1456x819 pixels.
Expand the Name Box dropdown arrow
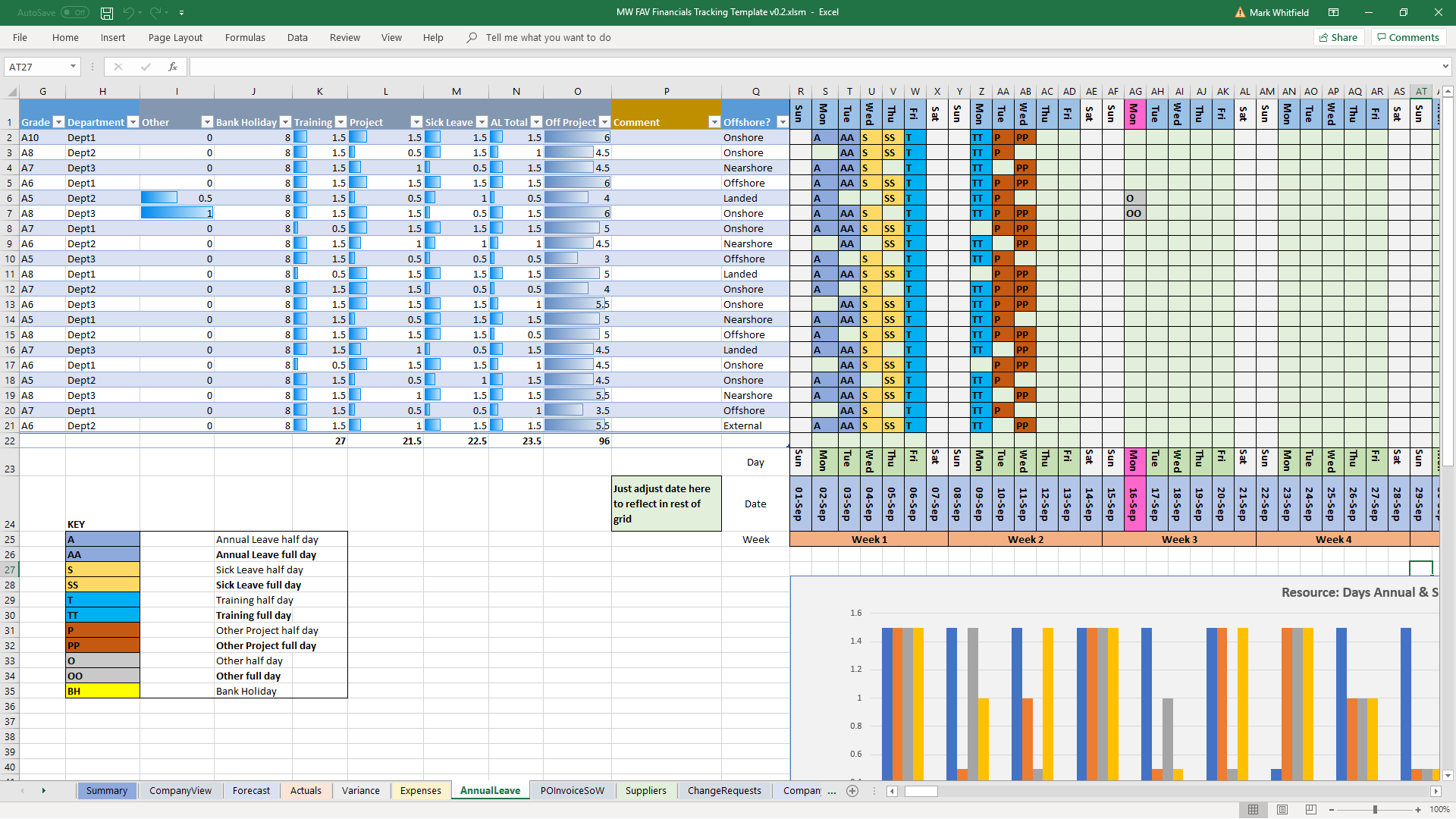[x=73, y=67]
